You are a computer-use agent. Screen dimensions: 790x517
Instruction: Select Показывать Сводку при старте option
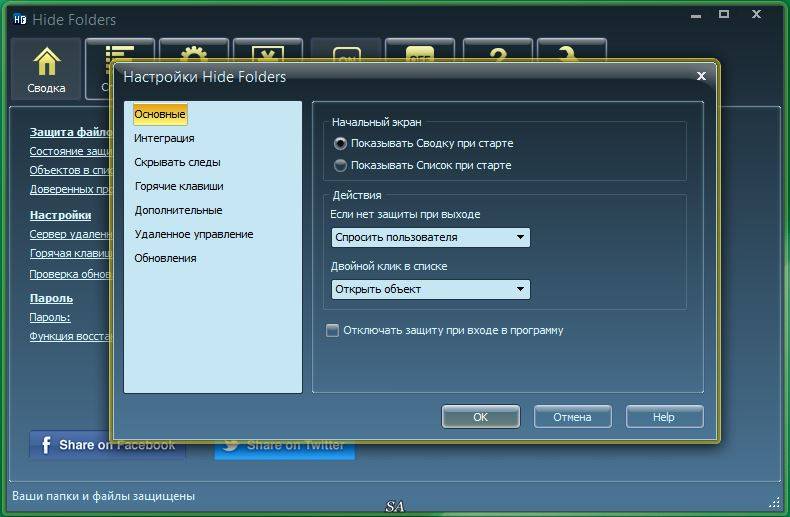(x=424, y=144)
